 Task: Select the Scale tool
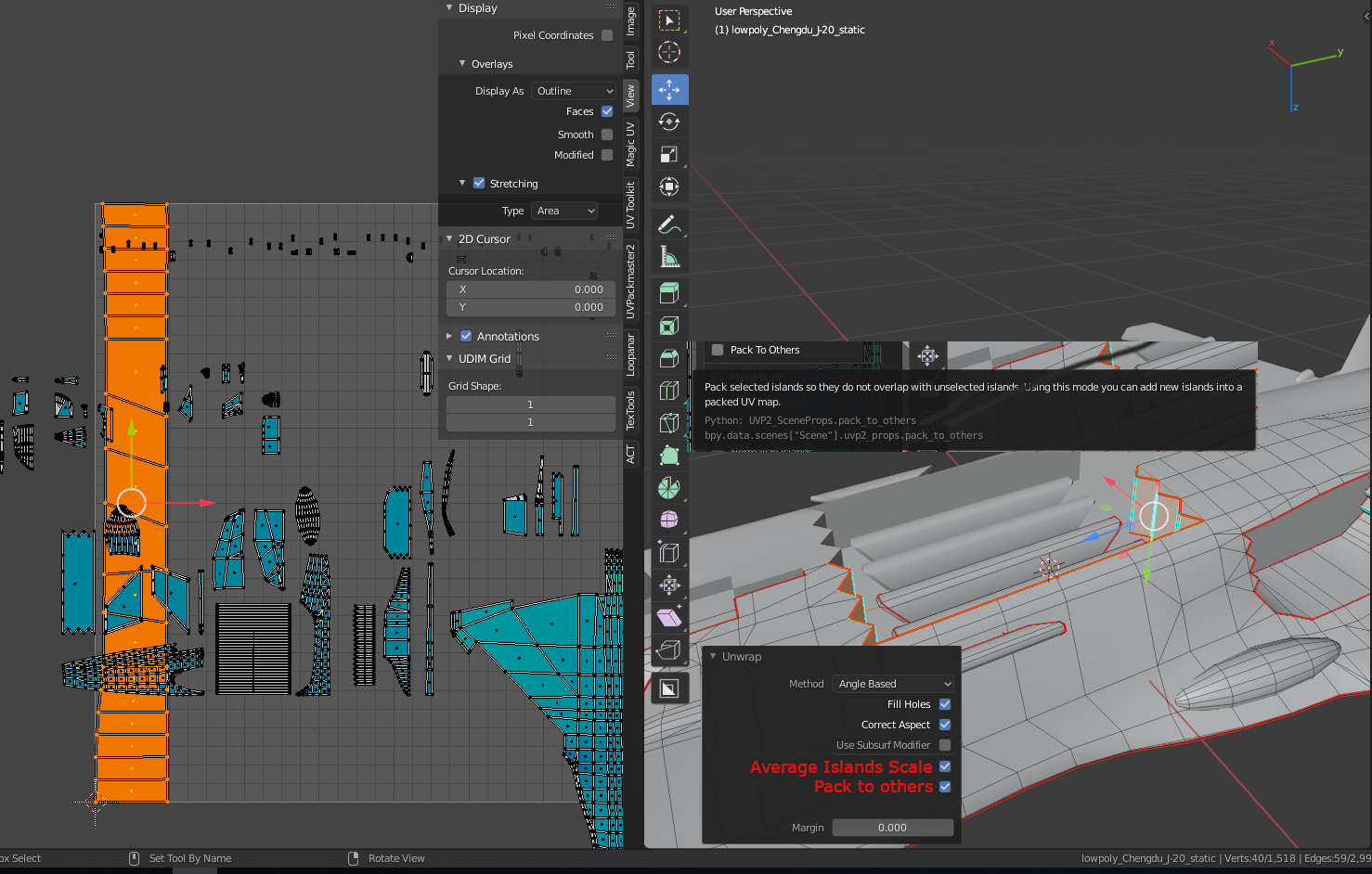point(669,154)
